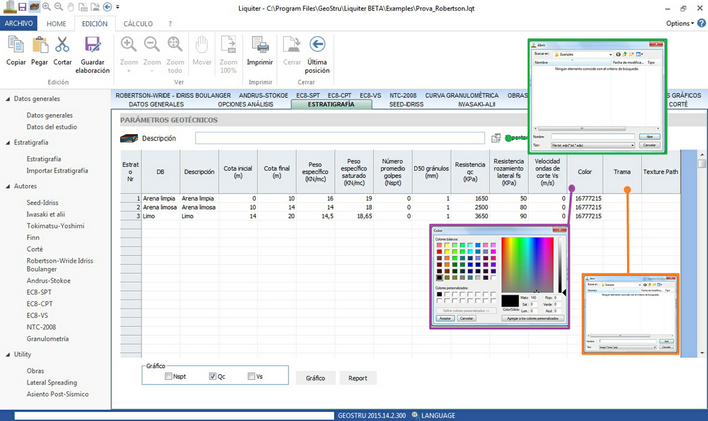Click the blue help question mark icon
Viewport: 708px width, 421px height.
pyautogui.click(x=701, y=23)
